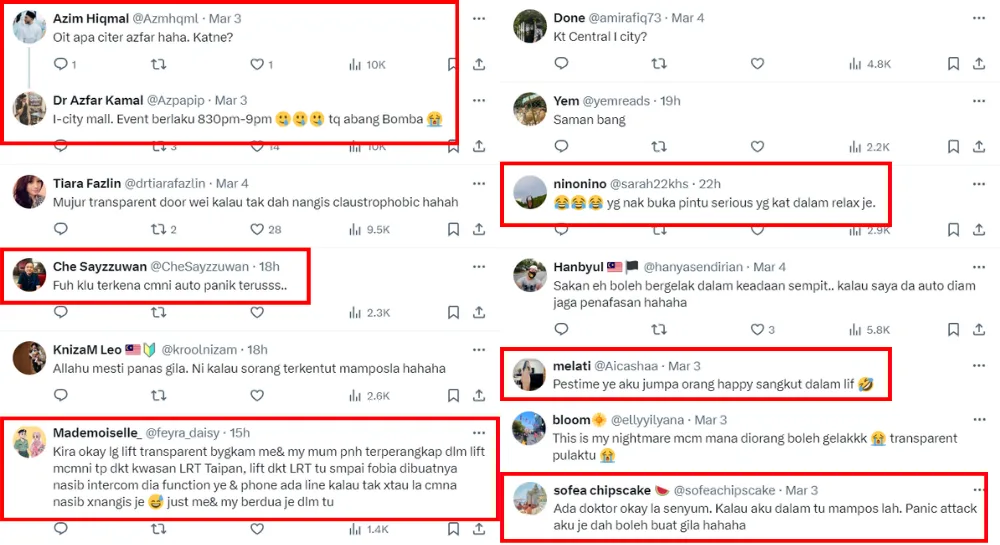The height and width of the screenshot is (545, 1000).
Task: Like Hanbyul's tweet with 3 likes
Action: pos(756,329)
